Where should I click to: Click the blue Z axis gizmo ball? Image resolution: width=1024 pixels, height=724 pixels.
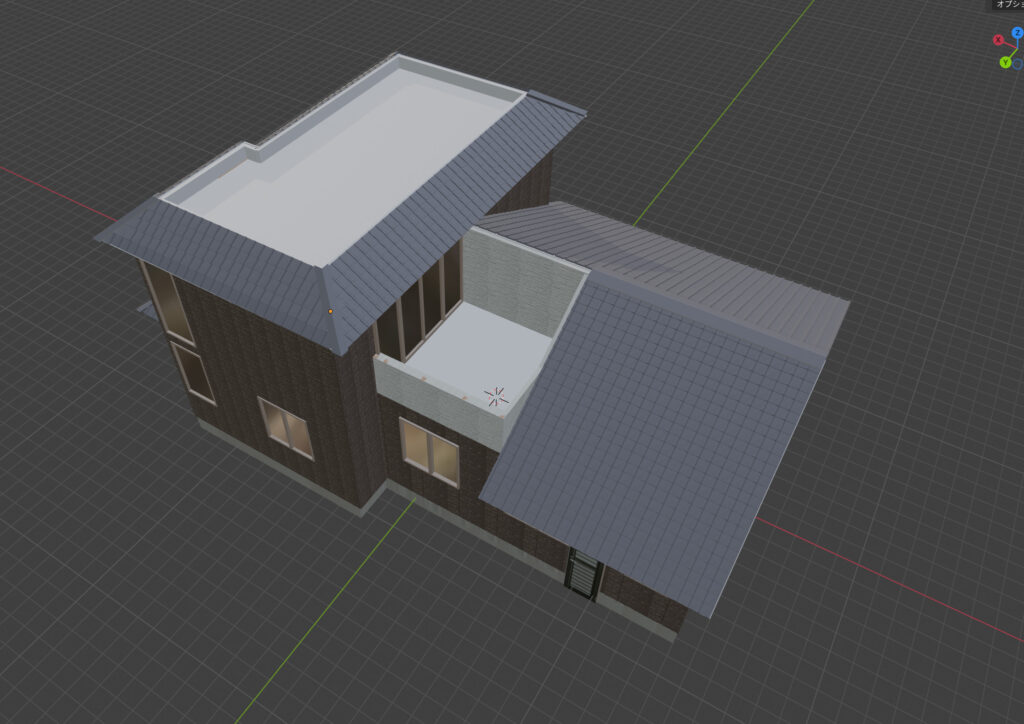1017,33
